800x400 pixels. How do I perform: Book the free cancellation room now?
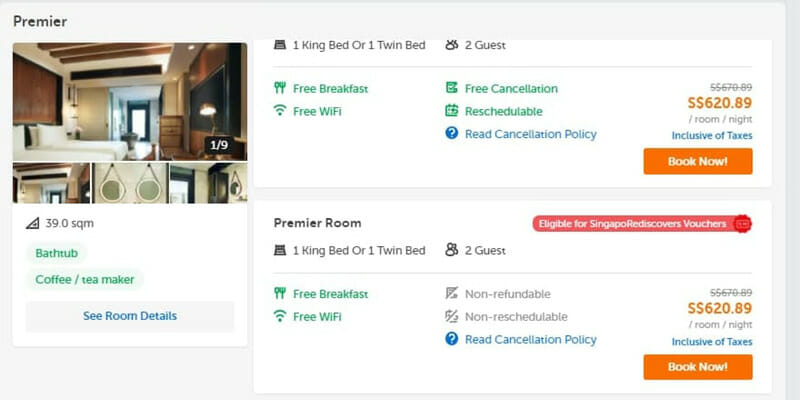point(697,161)
